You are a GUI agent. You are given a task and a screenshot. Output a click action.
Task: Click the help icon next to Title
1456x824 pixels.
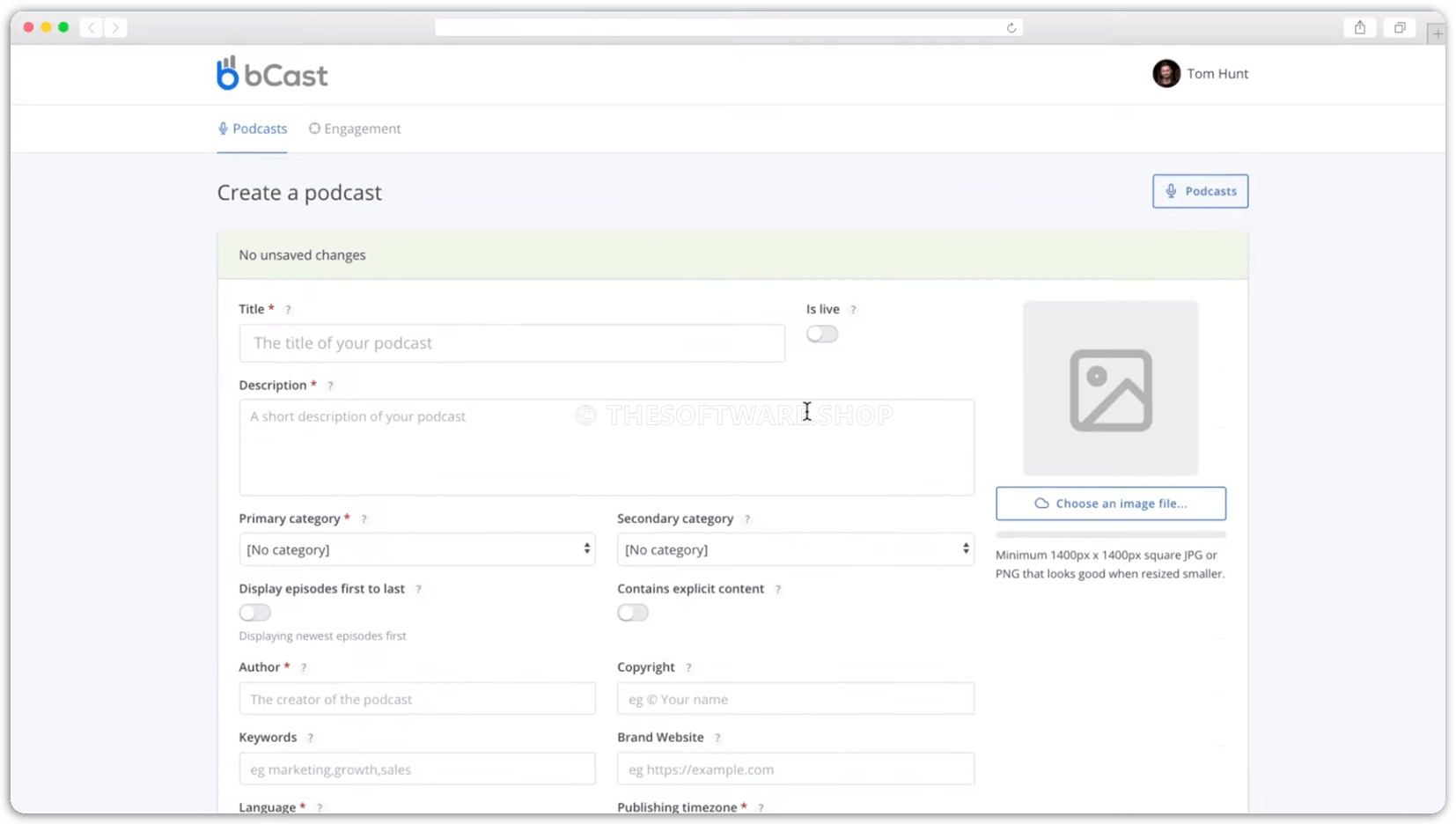288,310
